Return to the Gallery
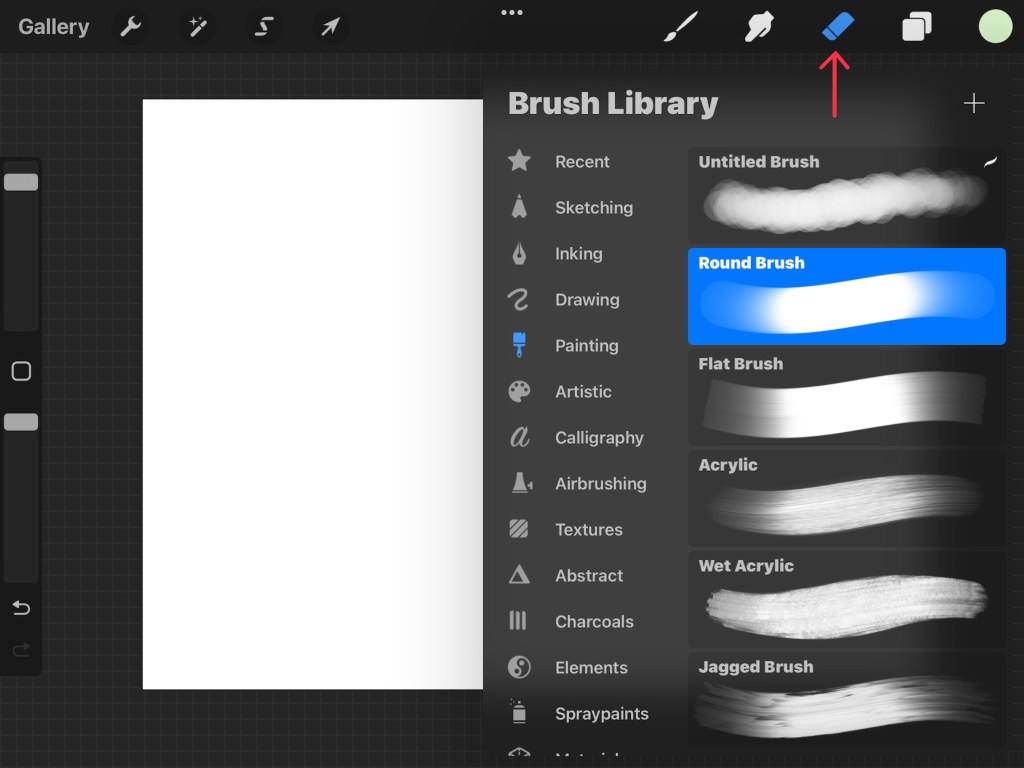The image size is (1024, 768). [x=54, y=27]
